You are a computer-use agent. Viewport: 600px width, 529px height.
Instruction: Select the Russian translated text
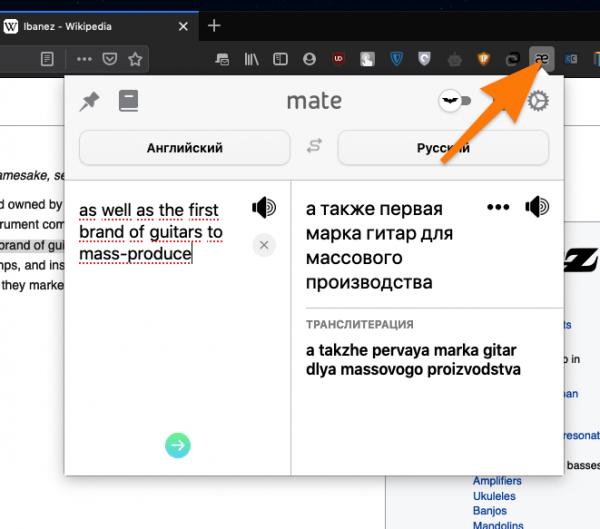(x=379, y=245)
